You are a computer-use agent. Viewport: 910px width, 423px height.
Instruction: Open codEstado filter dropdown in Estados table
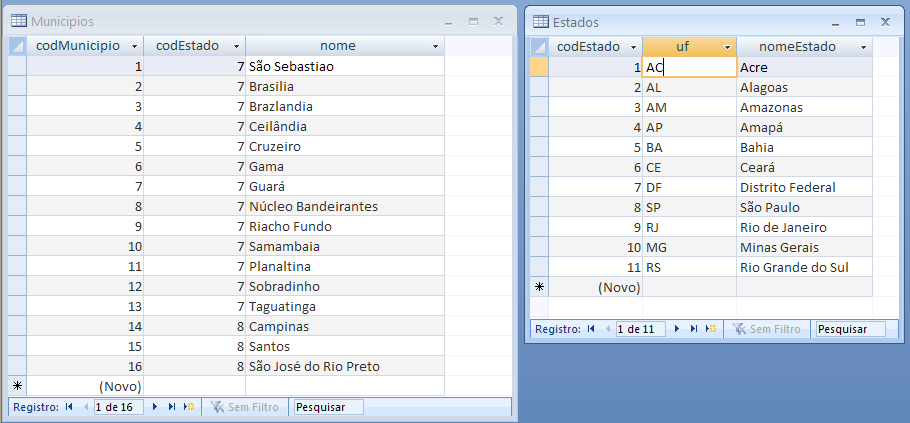pos(634,47)
